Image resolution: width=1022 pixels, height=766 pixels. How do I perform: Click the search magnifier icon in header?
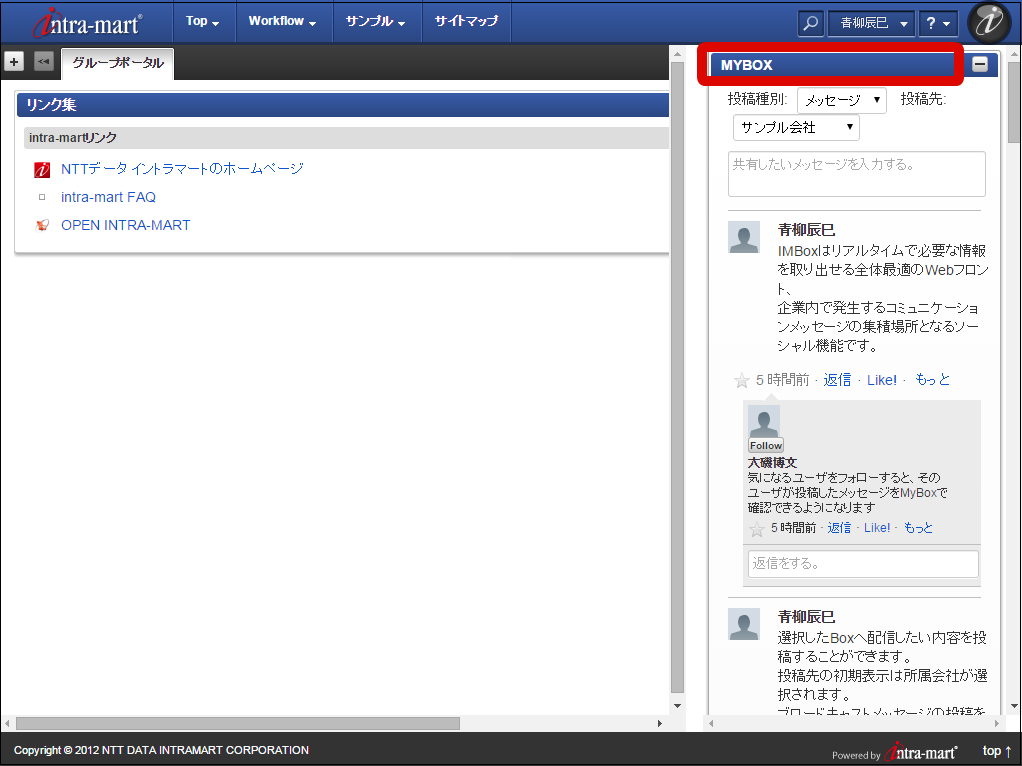(811, 22)
